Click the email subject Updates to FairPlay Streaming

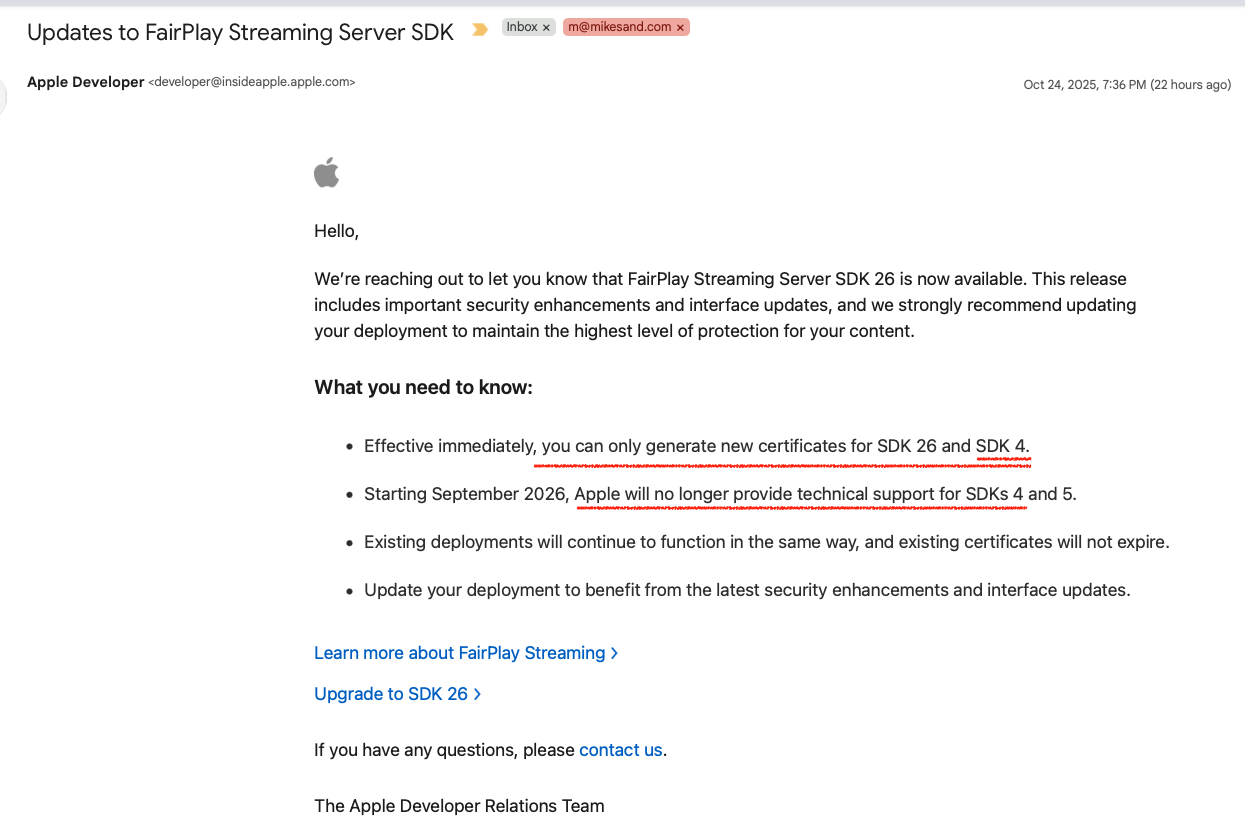(x=240, y=32)
